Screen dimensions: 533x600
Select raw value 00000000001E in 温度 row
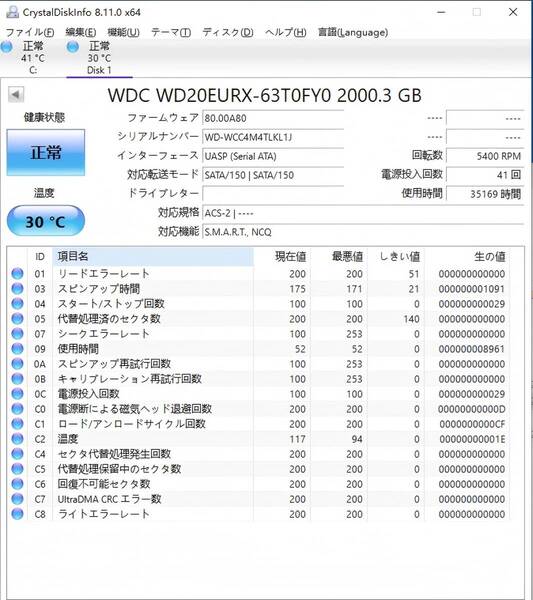click(472, 439)
